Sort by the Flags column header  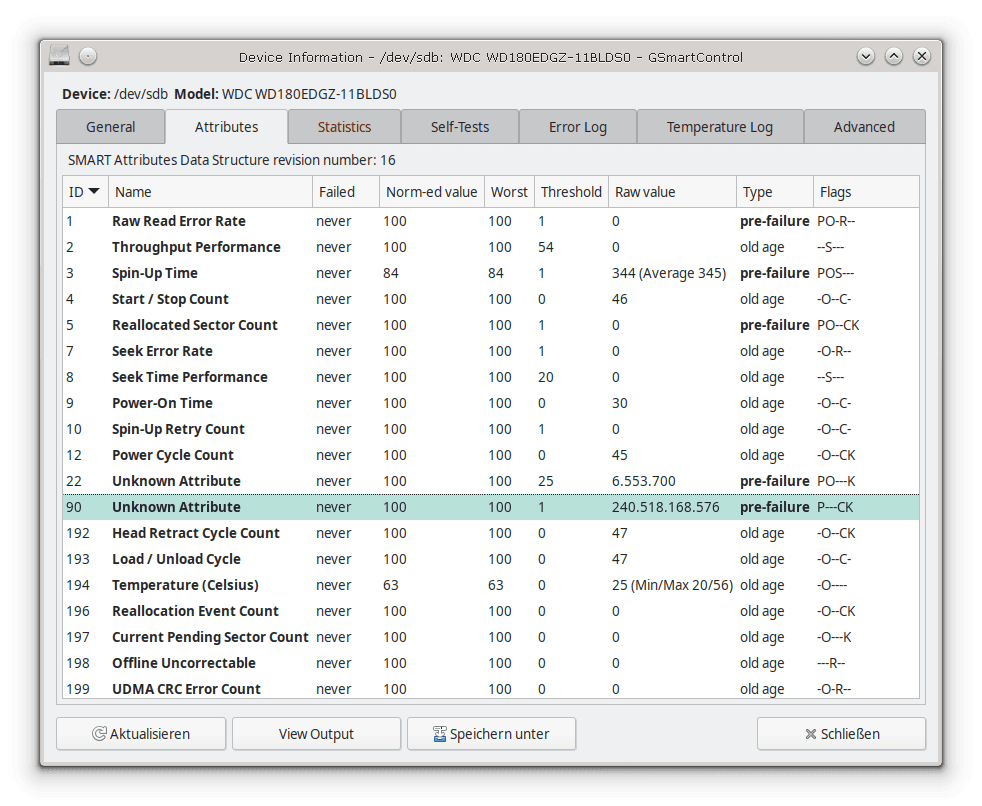866,192
